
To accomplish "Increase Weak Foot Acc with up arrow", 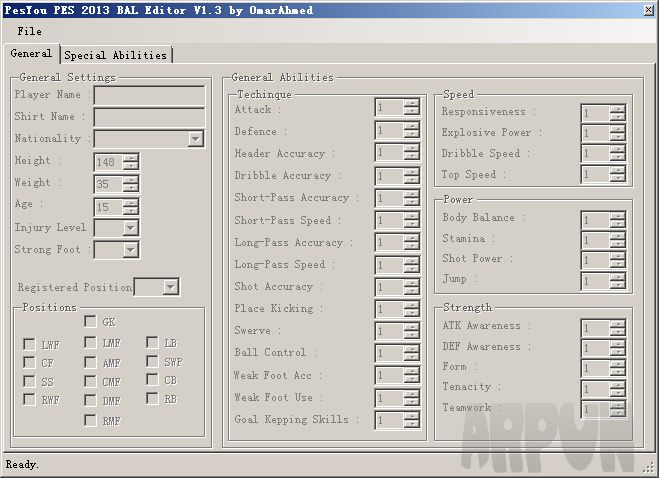I will (x=411, y=372).
